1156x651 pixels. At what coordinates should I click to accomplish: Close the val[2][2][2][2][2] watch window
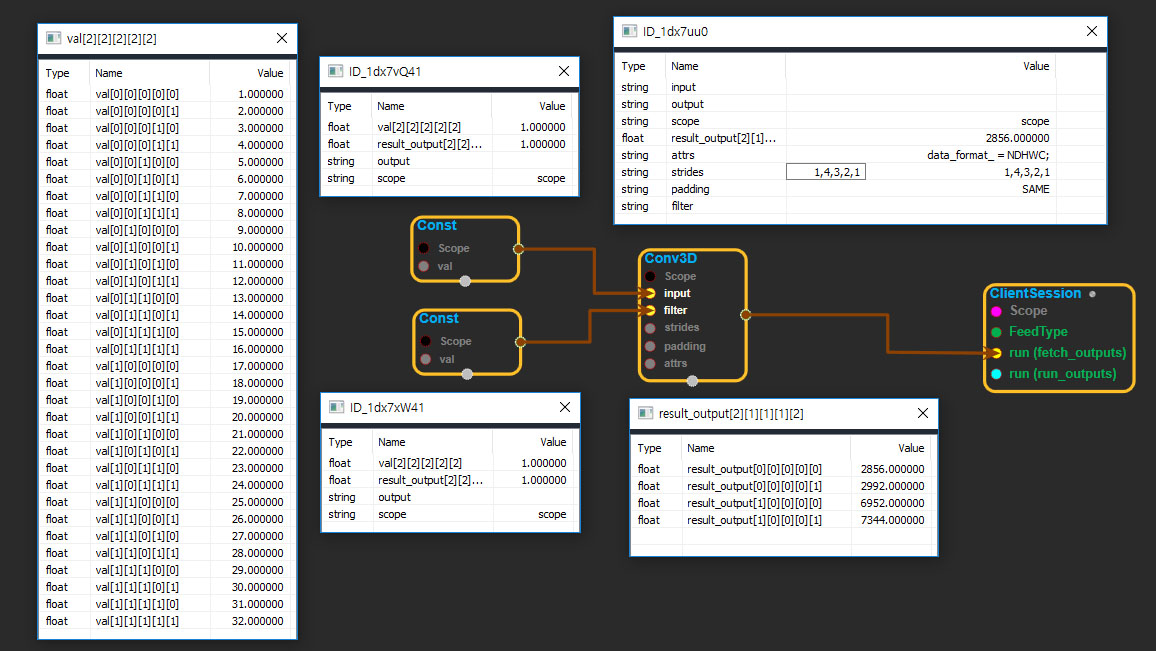(x=282, y=39)
